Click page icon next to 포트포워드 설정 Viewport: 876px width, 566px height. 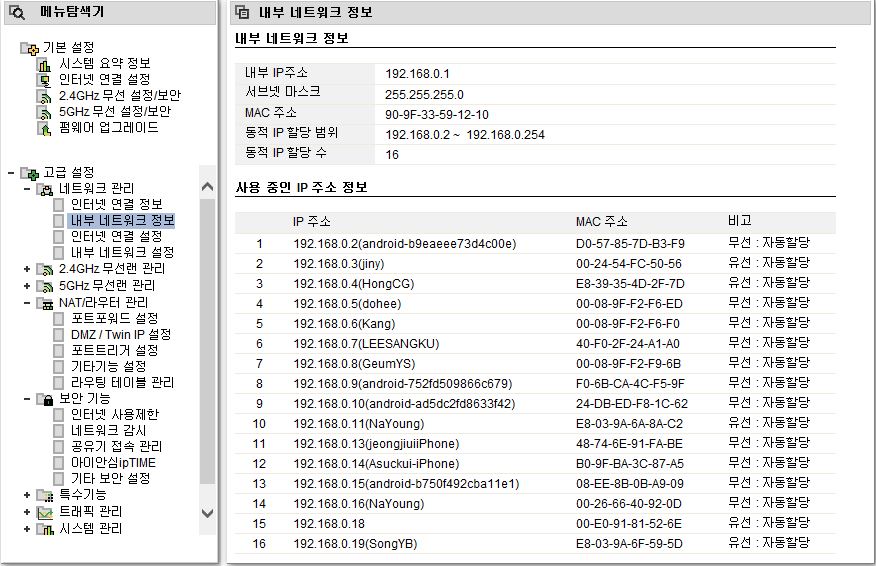pyautogui.click(x=59, y=318)
